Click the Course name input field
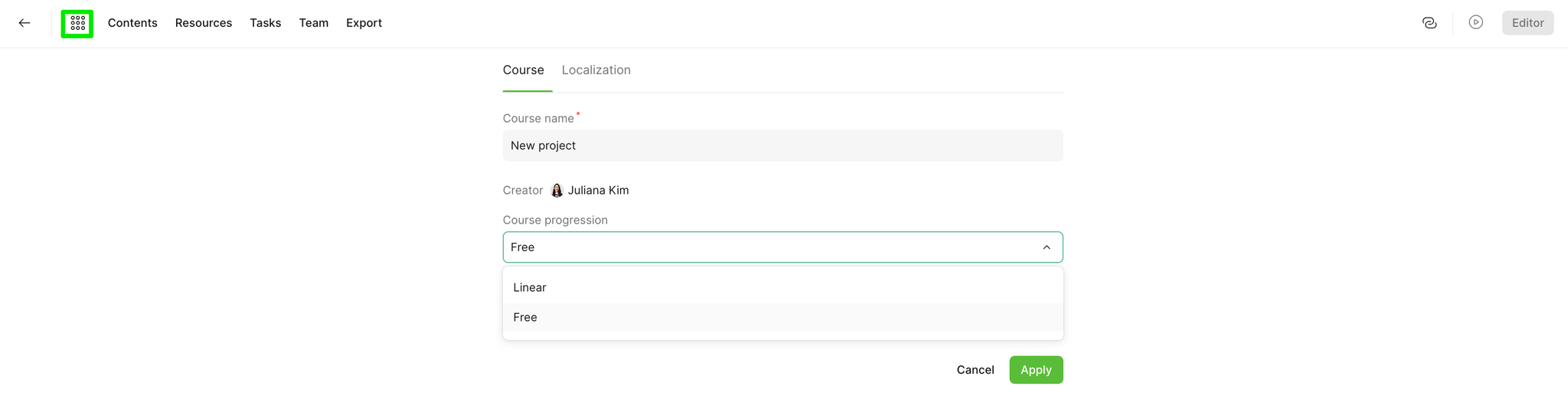Screen dimensions: 1568x412 tap(782, 146)
